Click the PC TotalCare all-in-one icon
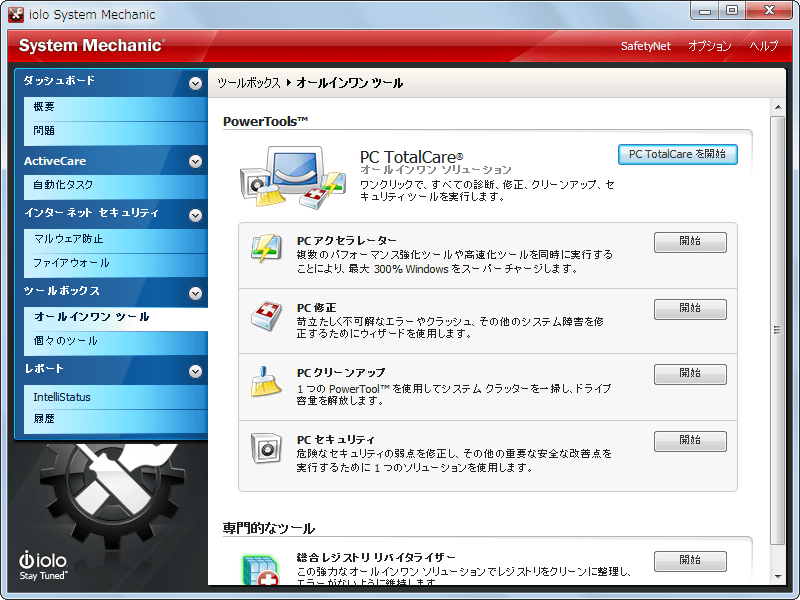Screen dimensions: 800x600 (293, 177)
